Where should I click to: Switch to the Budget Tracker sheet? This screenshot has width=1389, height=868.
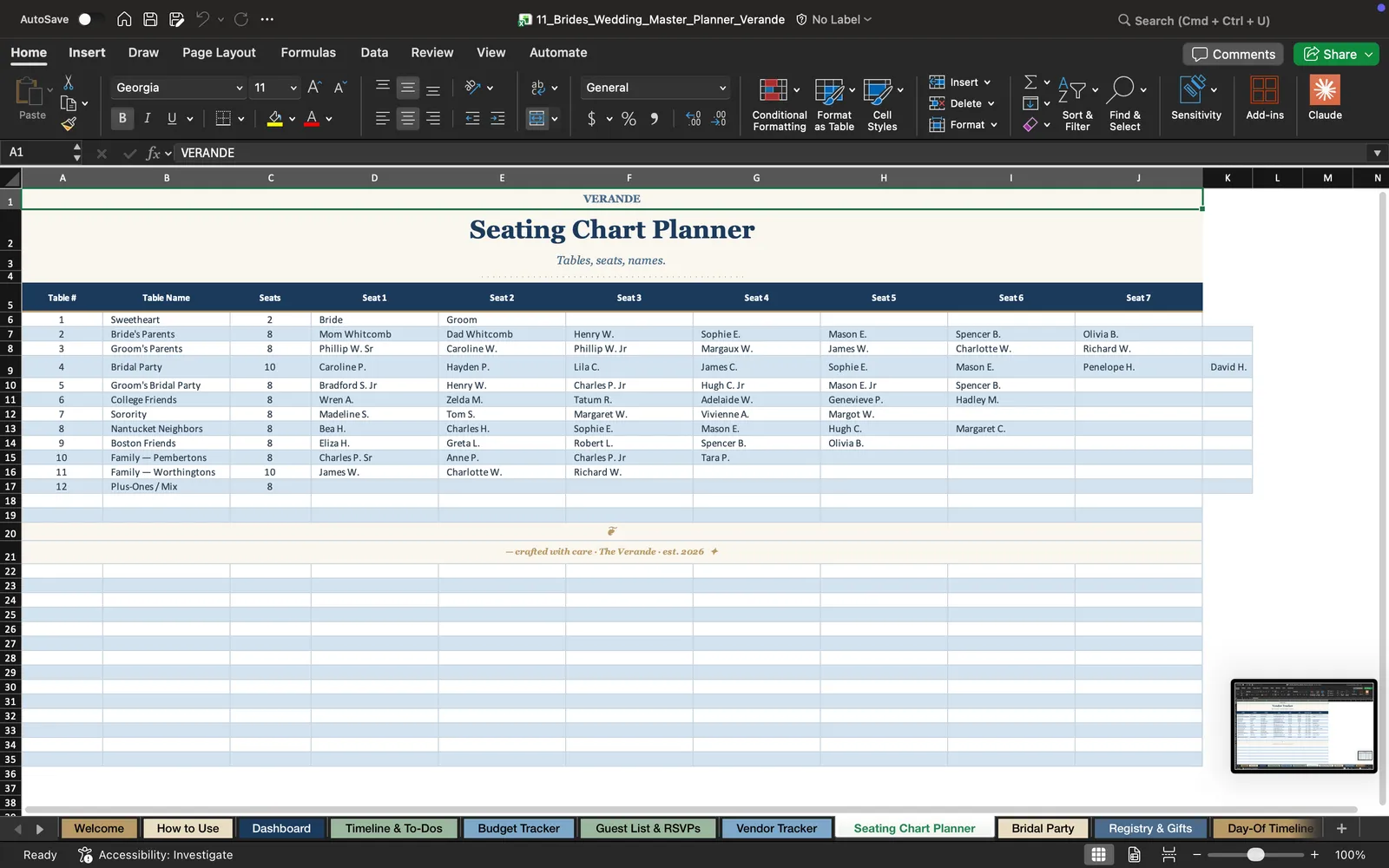click(518, 829)
